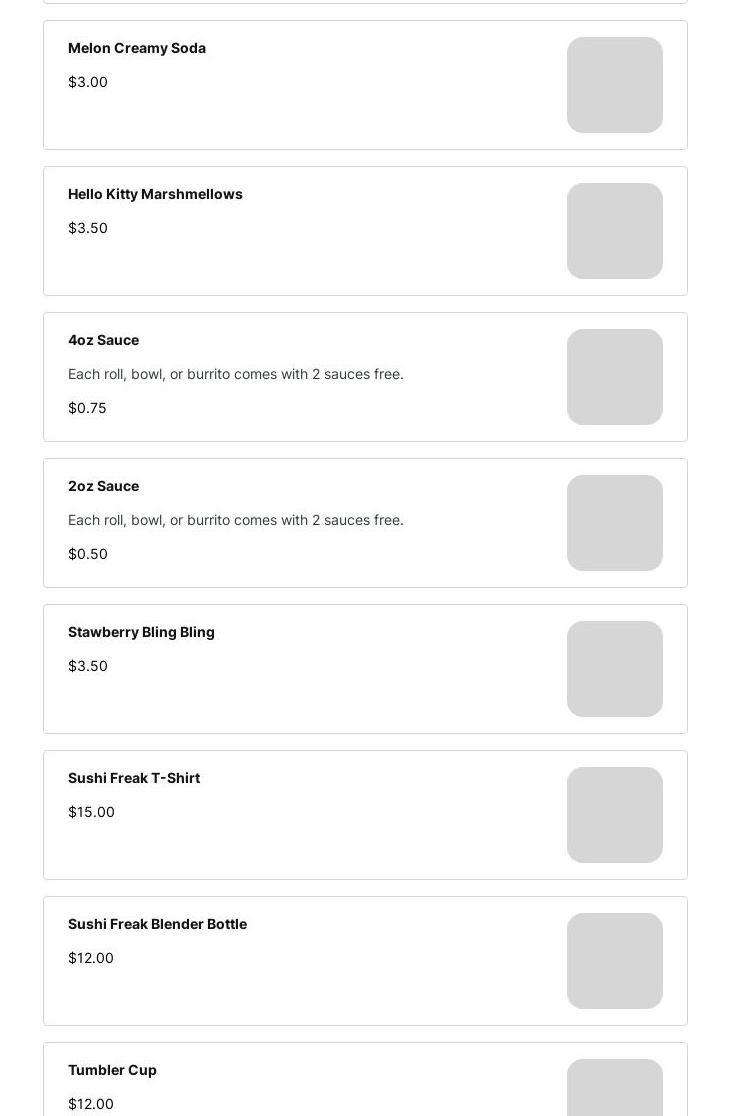Select the Sushi Freak T-Shirt name
The image size is (730, 1116).
click(134, 778)
